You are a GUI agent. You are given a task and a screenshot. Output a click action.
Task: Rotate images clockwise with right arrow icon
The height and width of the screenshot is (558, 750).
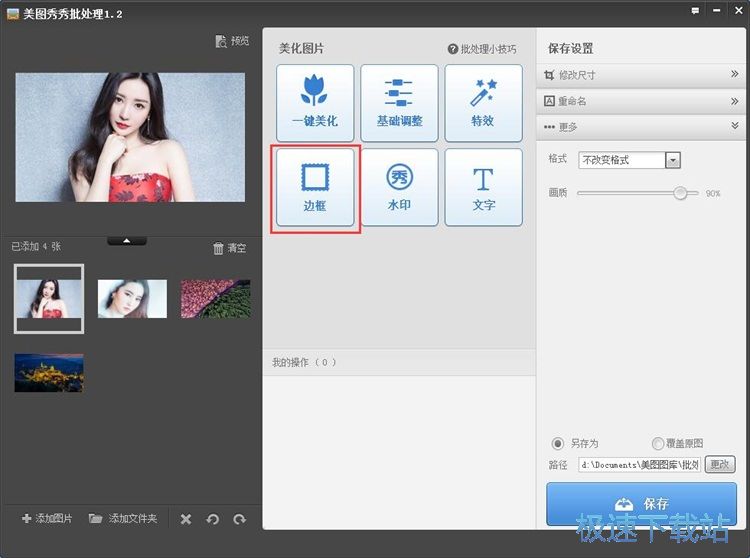coord(239,519)
